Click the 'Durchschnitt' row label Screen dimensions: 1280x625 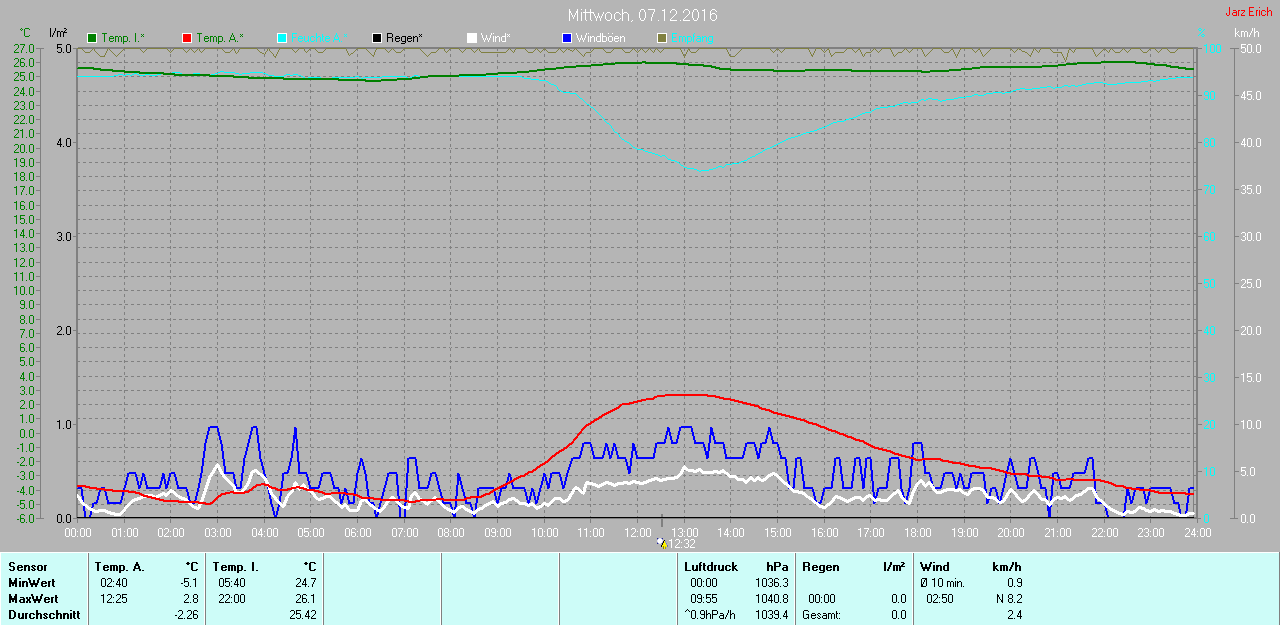44,615
